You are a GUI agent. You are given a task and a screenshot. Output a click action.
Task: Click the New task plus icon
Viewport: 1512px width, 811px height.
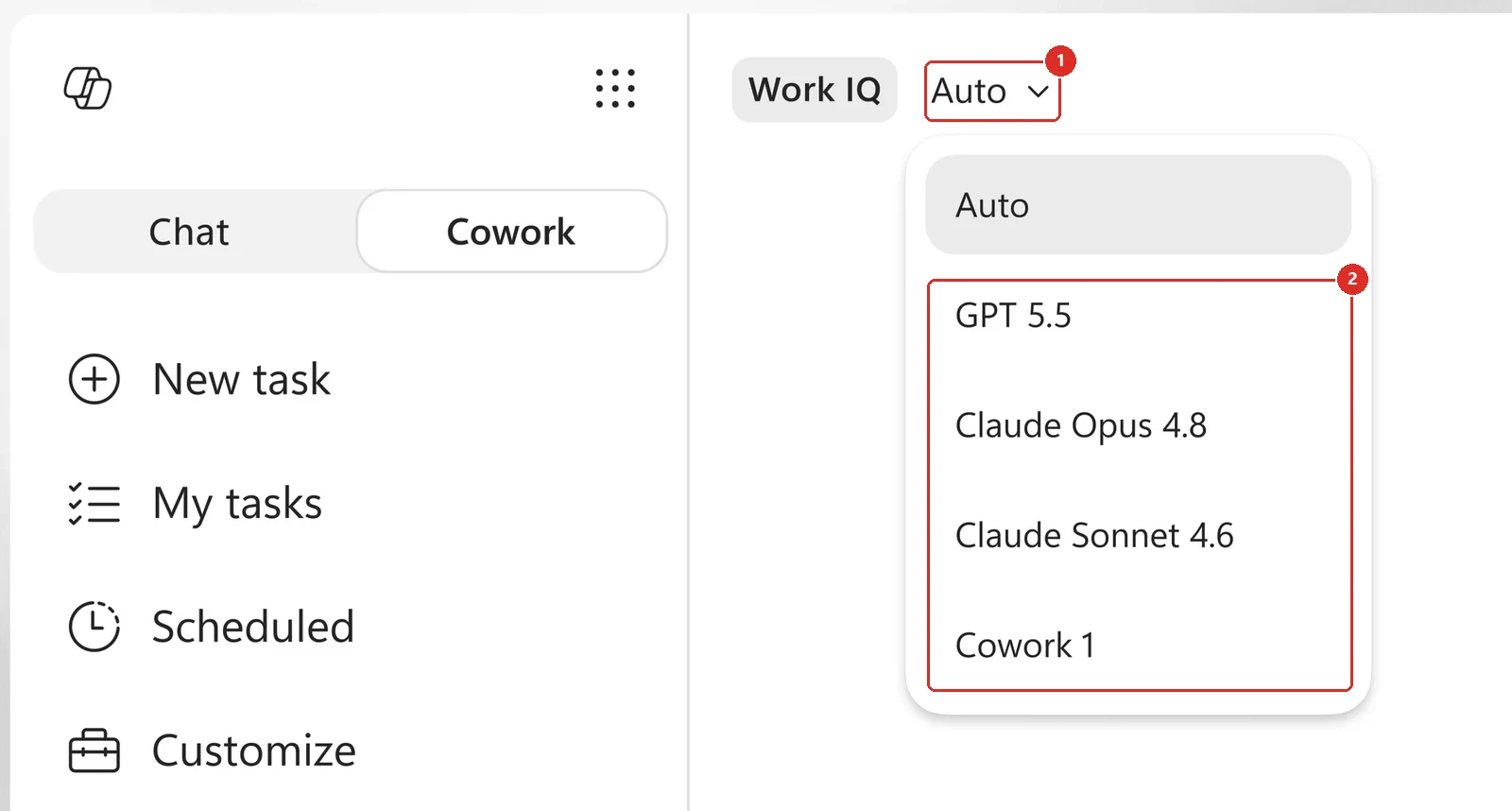tap(94, 379)
